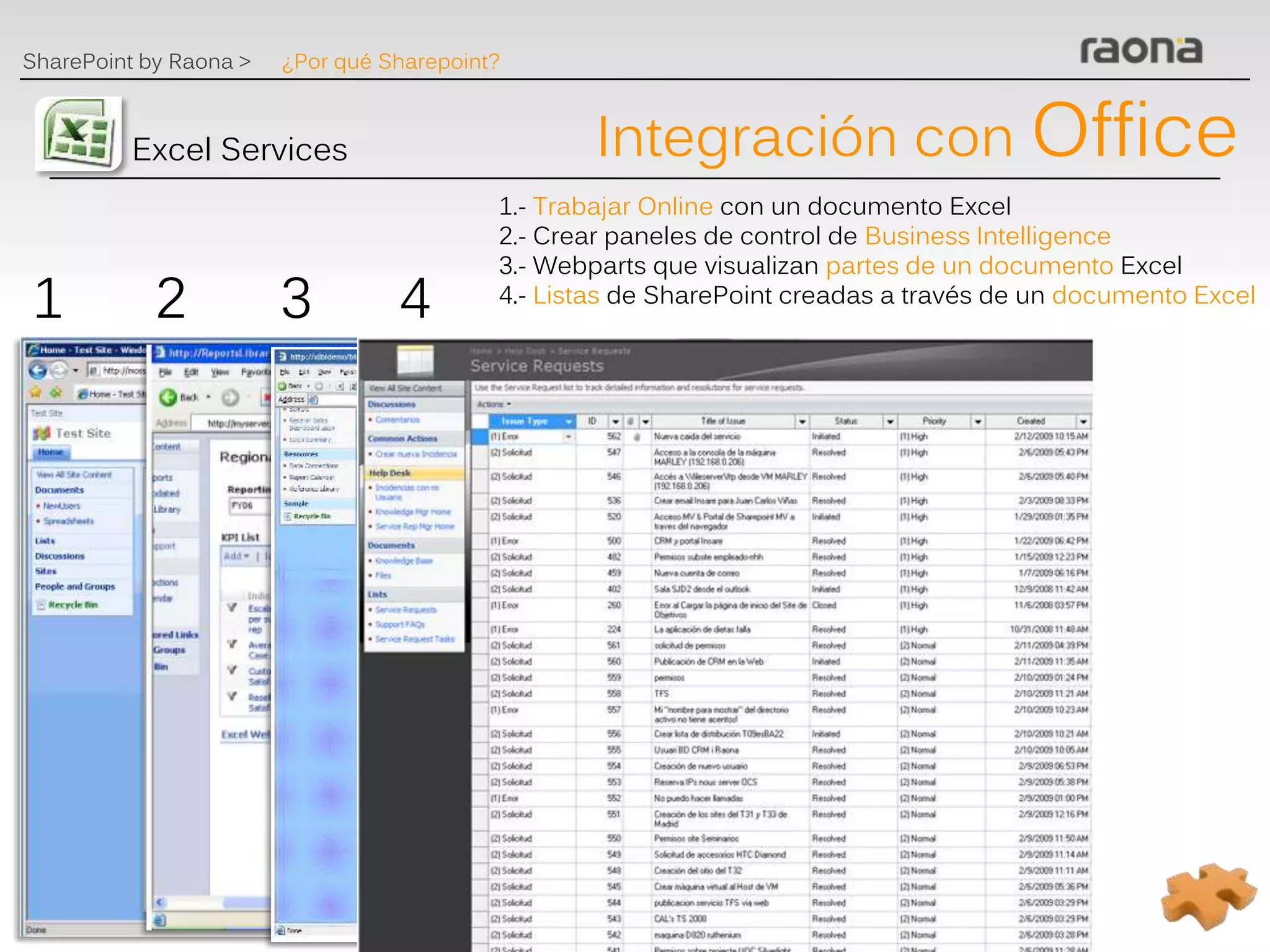
Task: Click the raona logo
Action: click(x=1141, y=50)
